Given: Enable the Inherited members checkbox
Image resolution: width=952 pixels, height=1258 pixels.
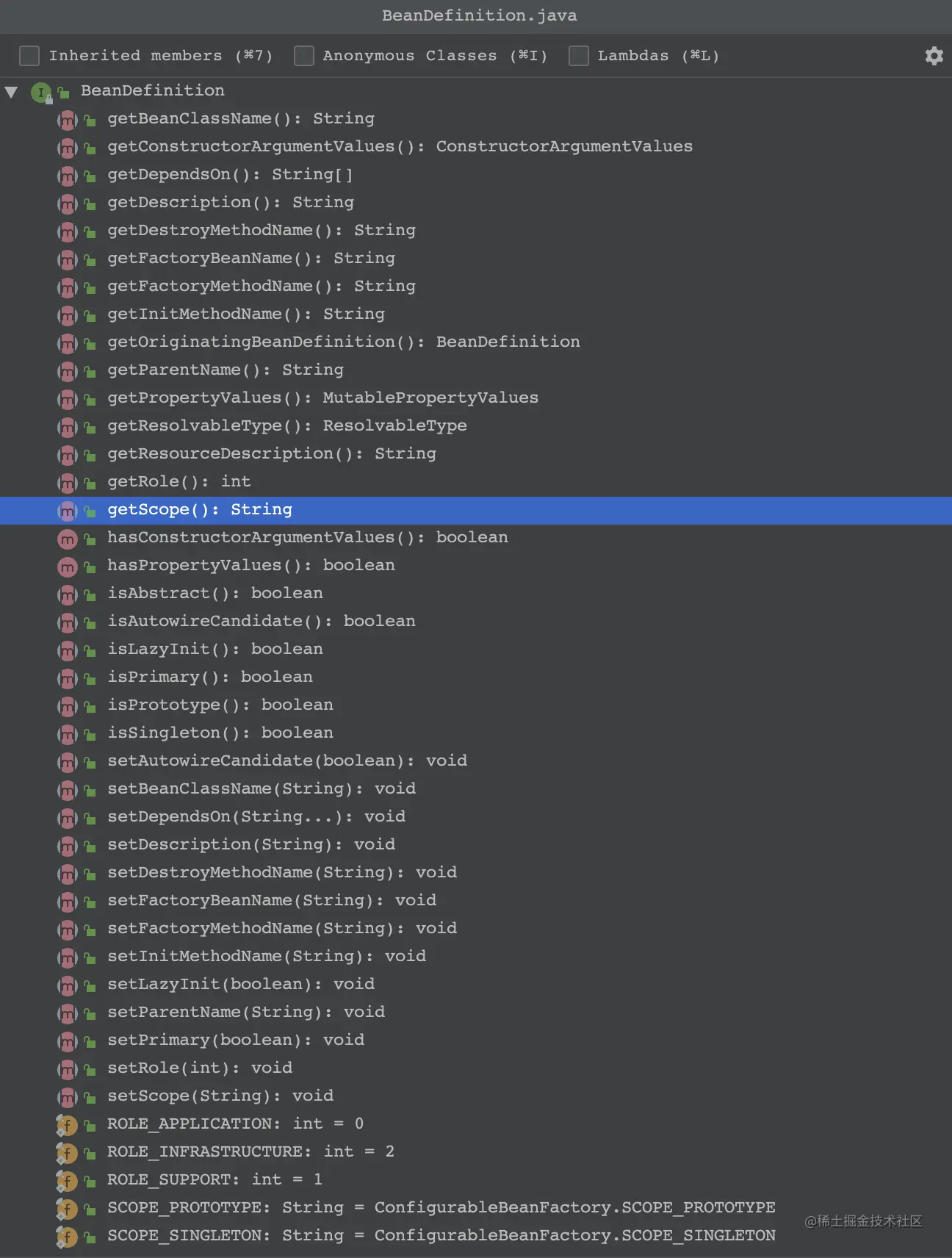Looking at the screenshot, I should [29, 56].
